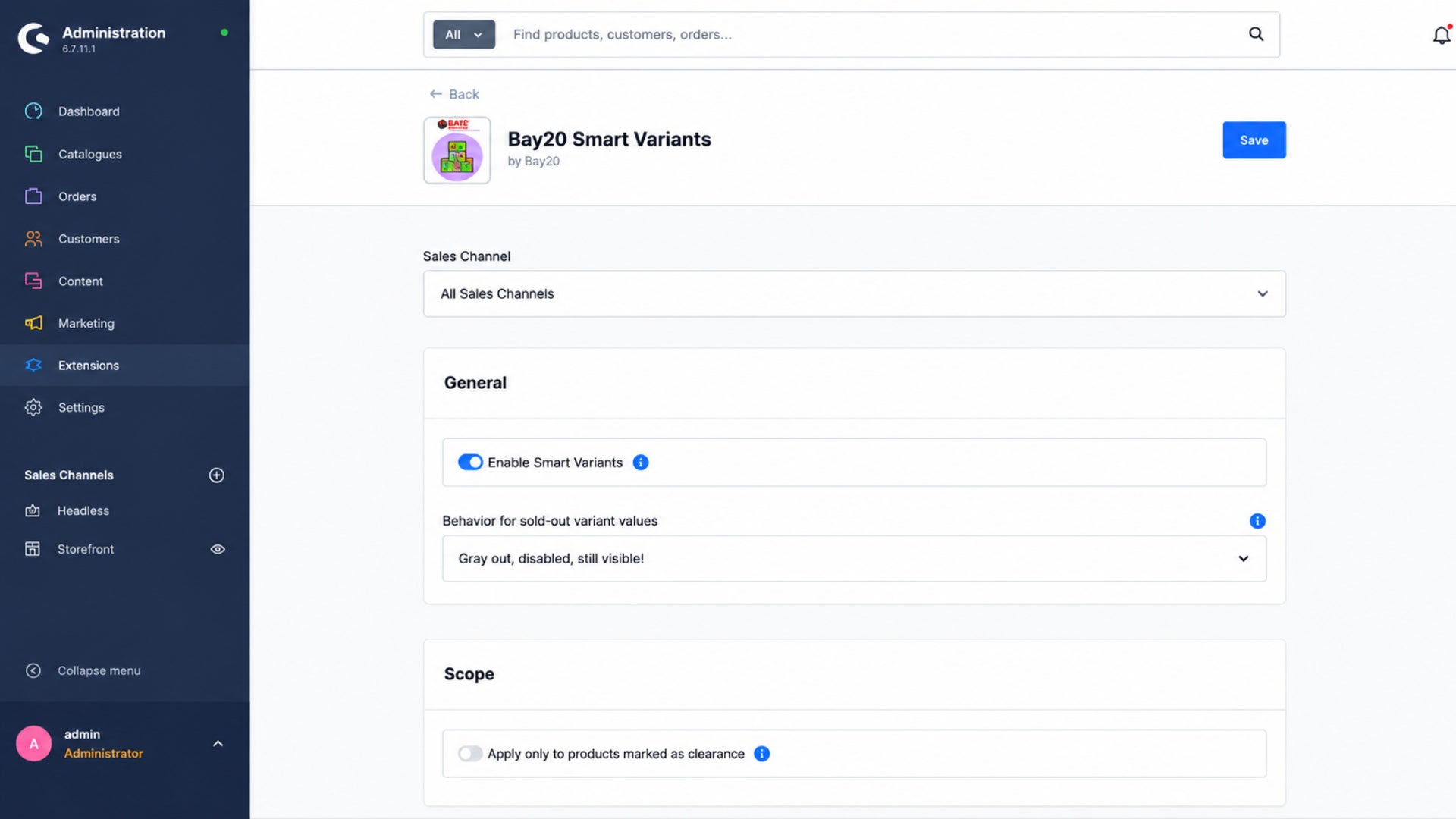View info about clearance products option

click(x=762, y=754)
